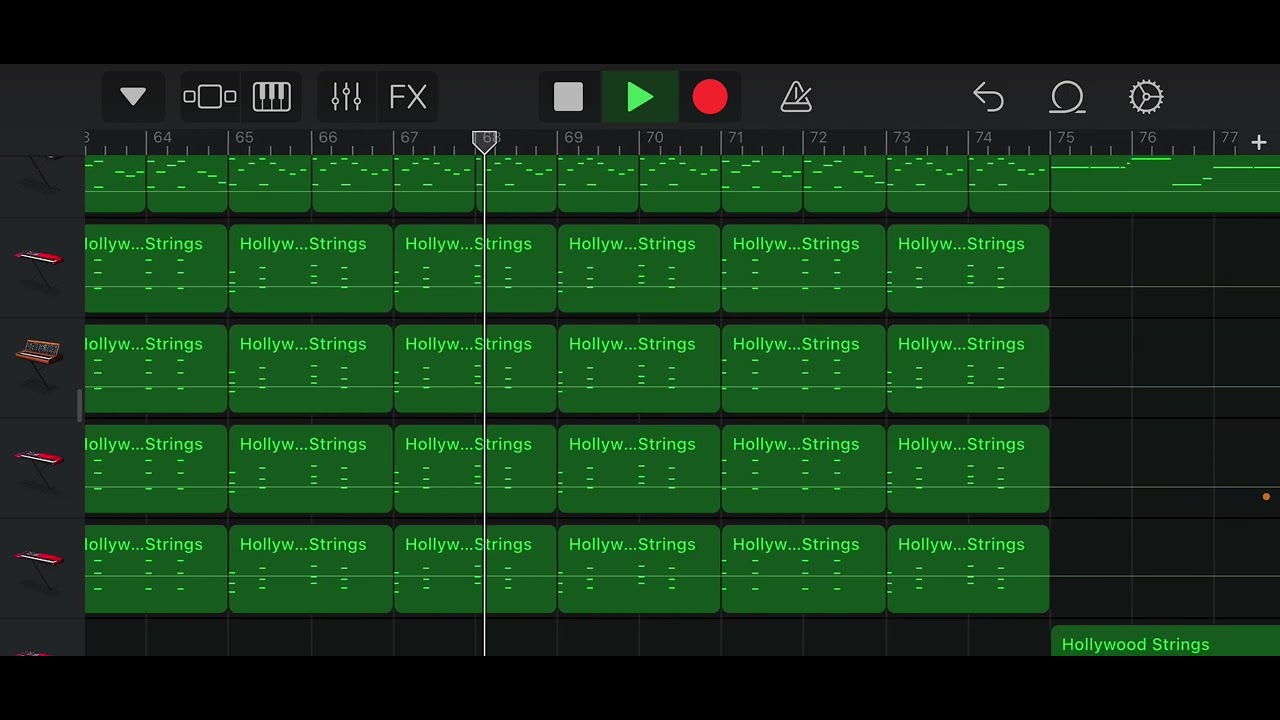Viewport: 1280px width, 720px height.
Task: Select the synth track's region starting at bar 65
Action: 311,368
